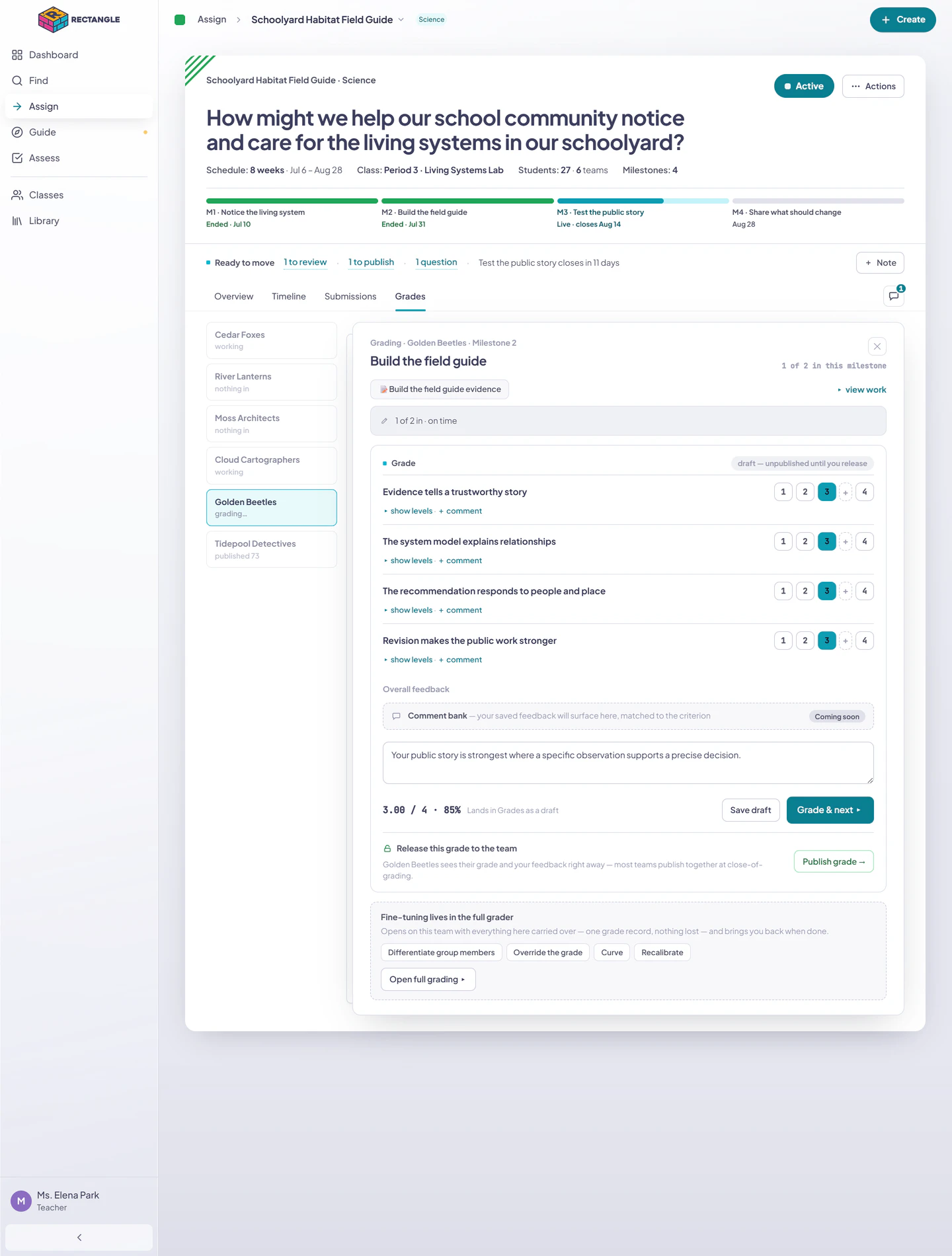Select score 3 for Evidence tells a trustworthy story
952x1256 pixels.
(827, 492)
